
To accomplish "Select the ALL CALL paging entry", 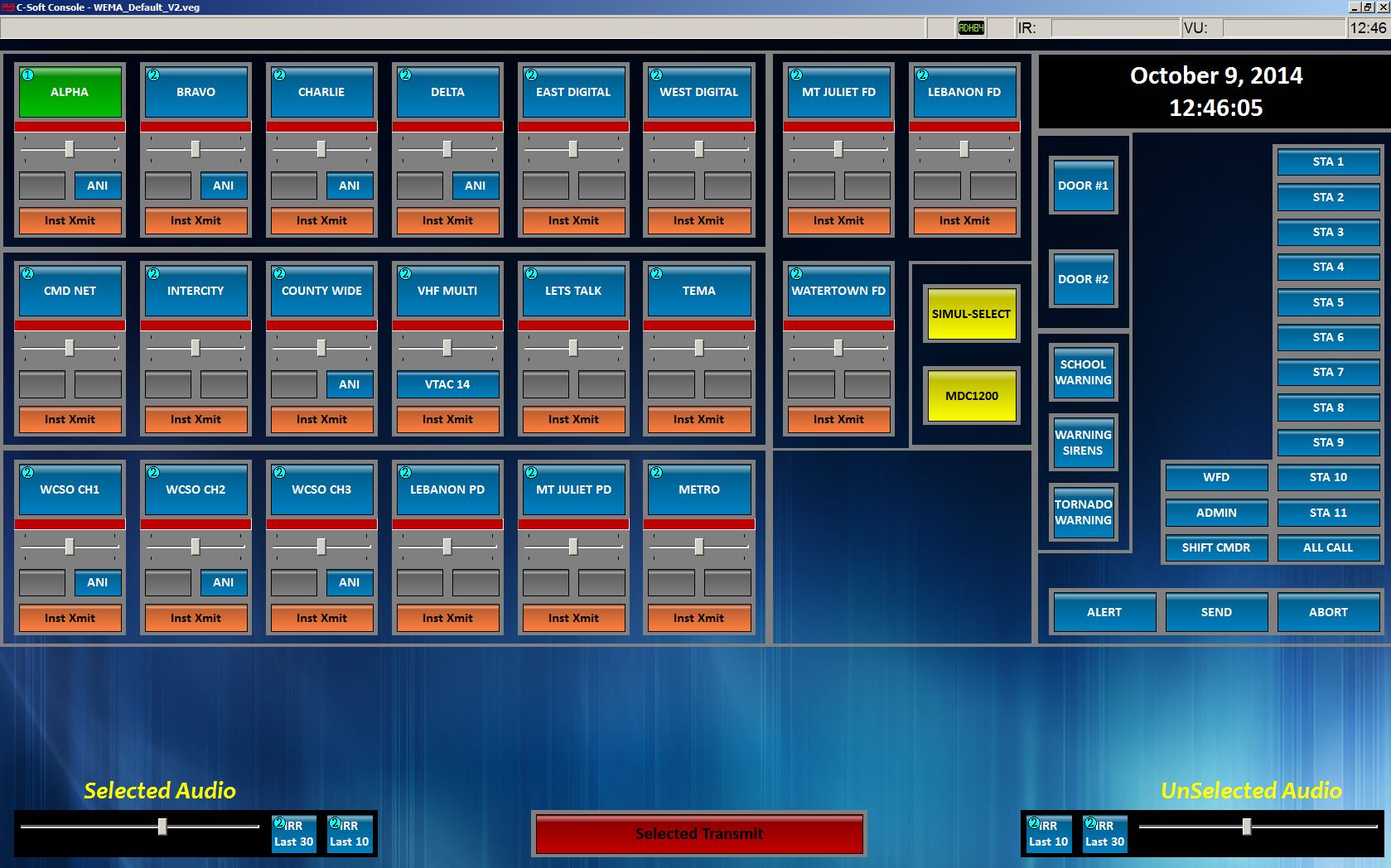I will coord(1327,547).
